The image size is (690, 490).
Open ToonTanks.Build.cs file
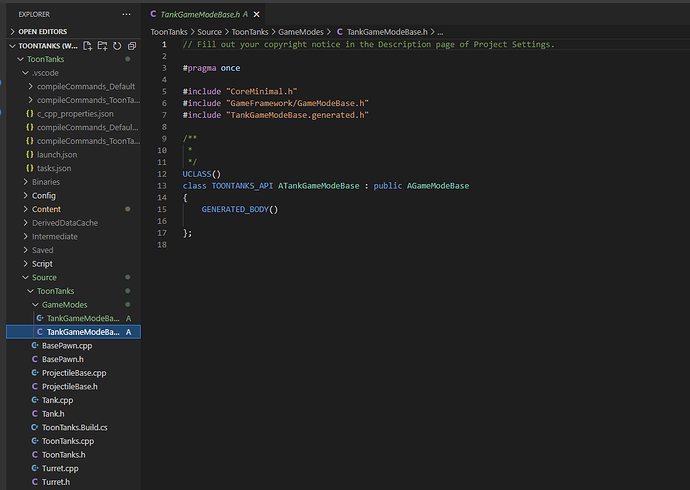pos(74,427)
